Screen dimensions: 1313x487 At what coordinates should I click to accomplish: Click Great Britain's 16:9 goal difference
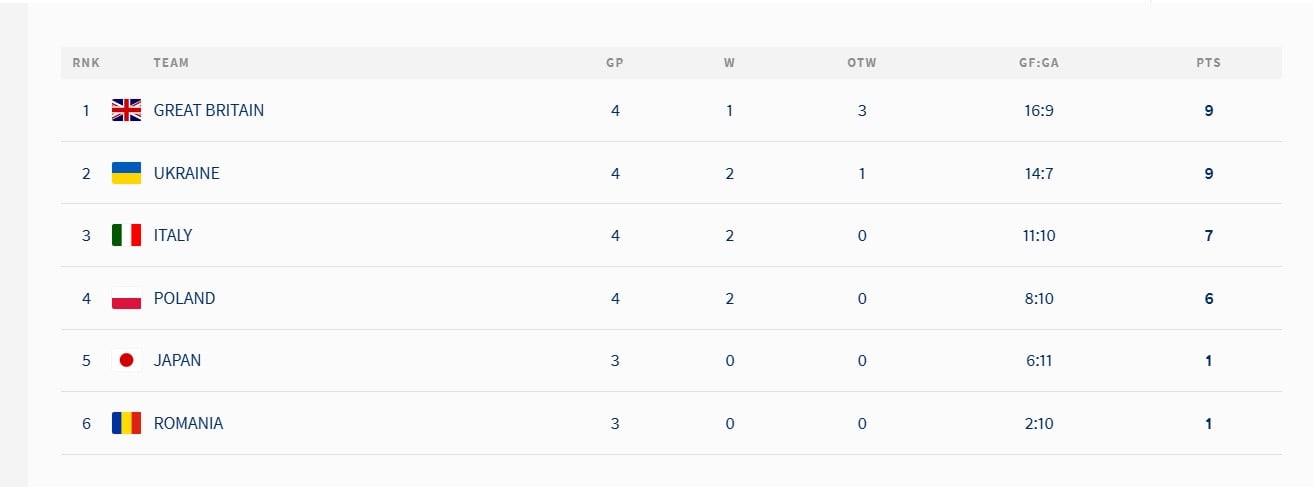click(x=1039, y=111)
